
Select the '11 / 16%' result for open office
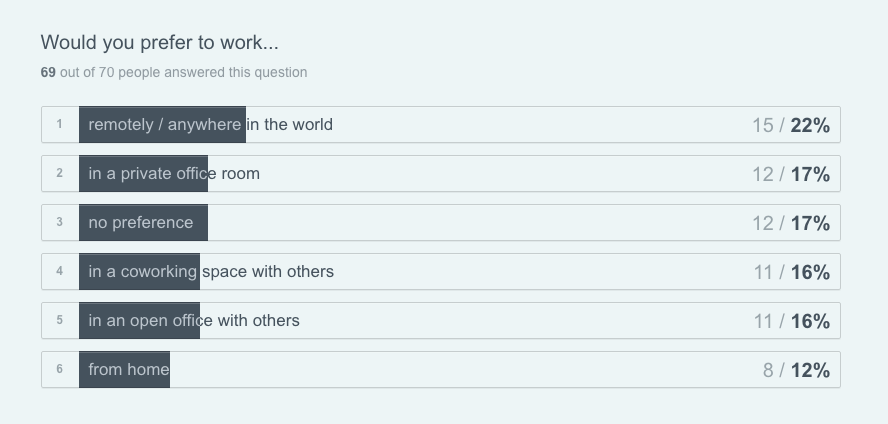click(791, 321)
